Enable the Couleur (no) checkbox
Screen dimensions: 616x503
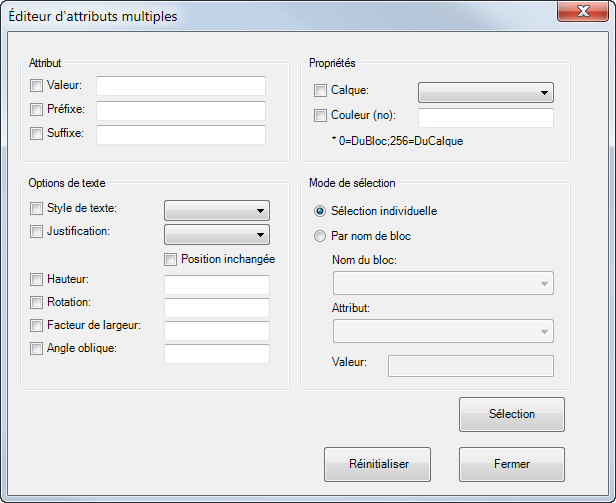point(320,116)
